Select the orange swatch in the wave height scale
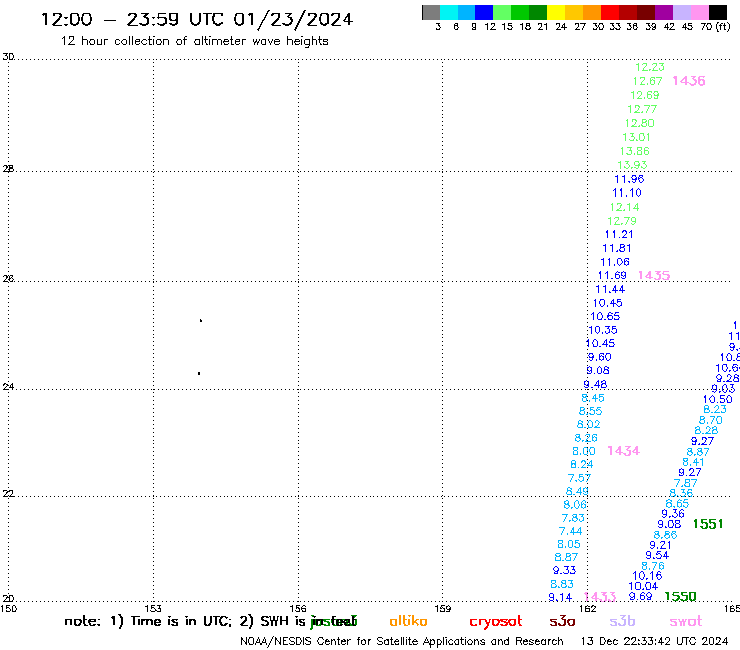The width and height of the screenshot is (740, 650). click(x=592, y=12)
